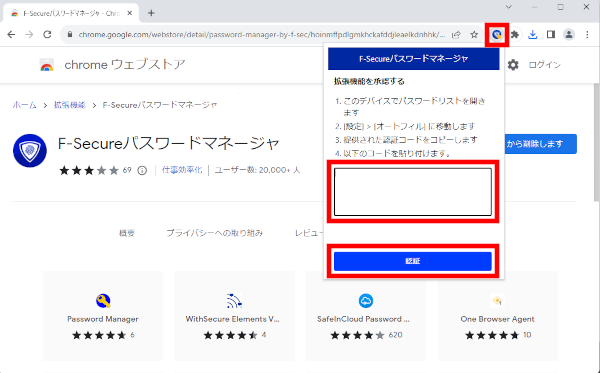Click the 拡張機能 breadcrumb link
Image resolution: width=600 pixels, height=373 pixels.
(x=69, y=105)
